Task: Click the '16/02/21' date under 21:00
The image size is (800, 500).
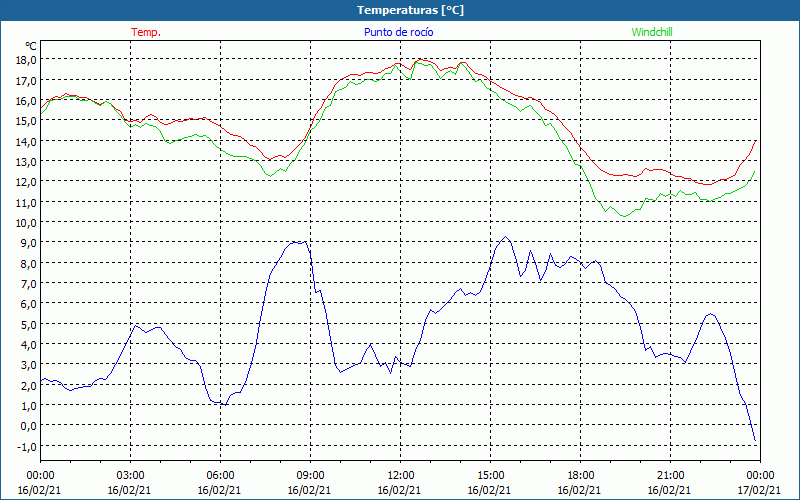Action: (x=670, y=490)
